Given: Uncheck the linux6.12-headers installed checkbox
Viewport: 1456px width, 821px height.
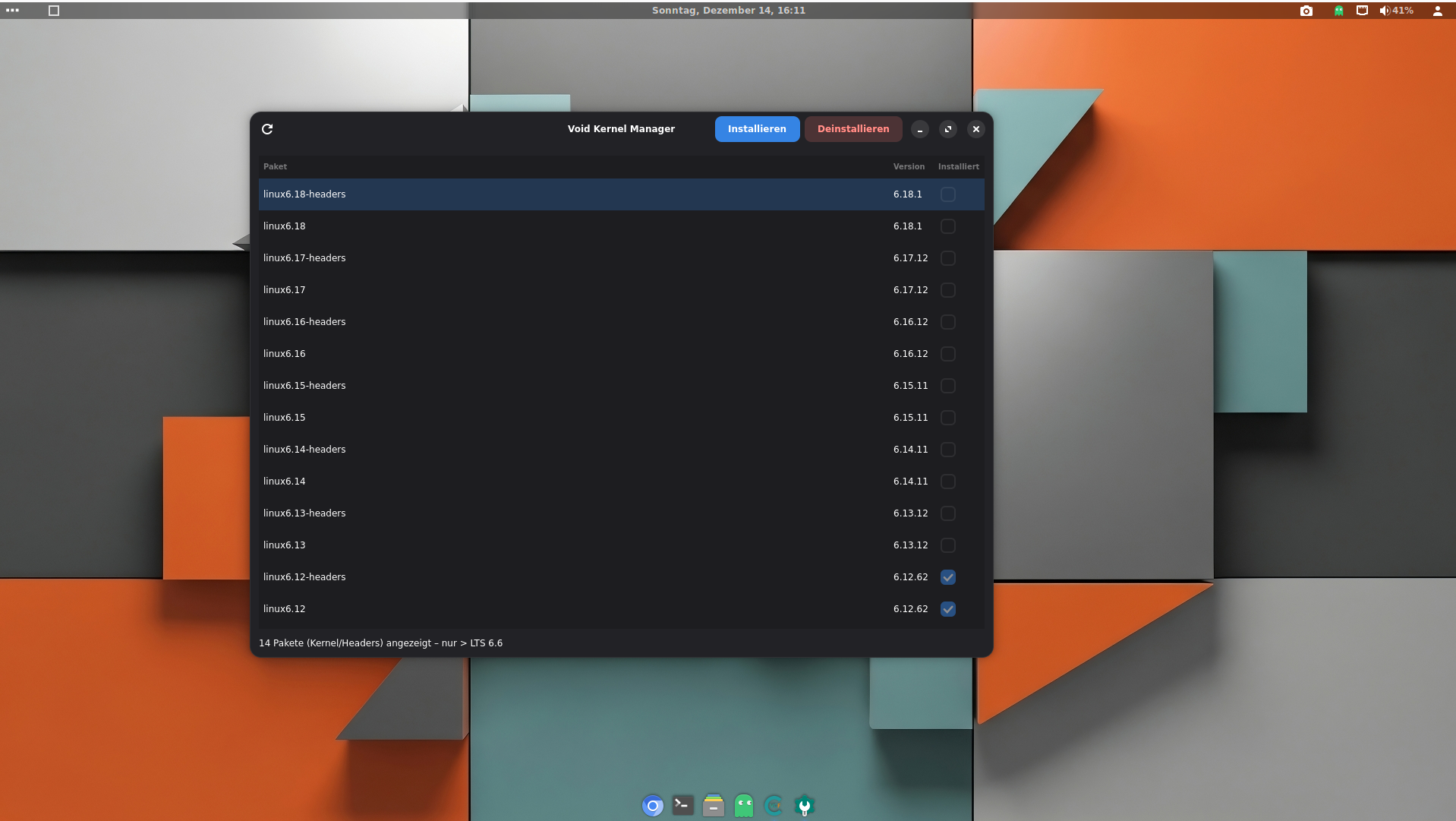Looking at the screenshot, I should (x=947, y=577).
